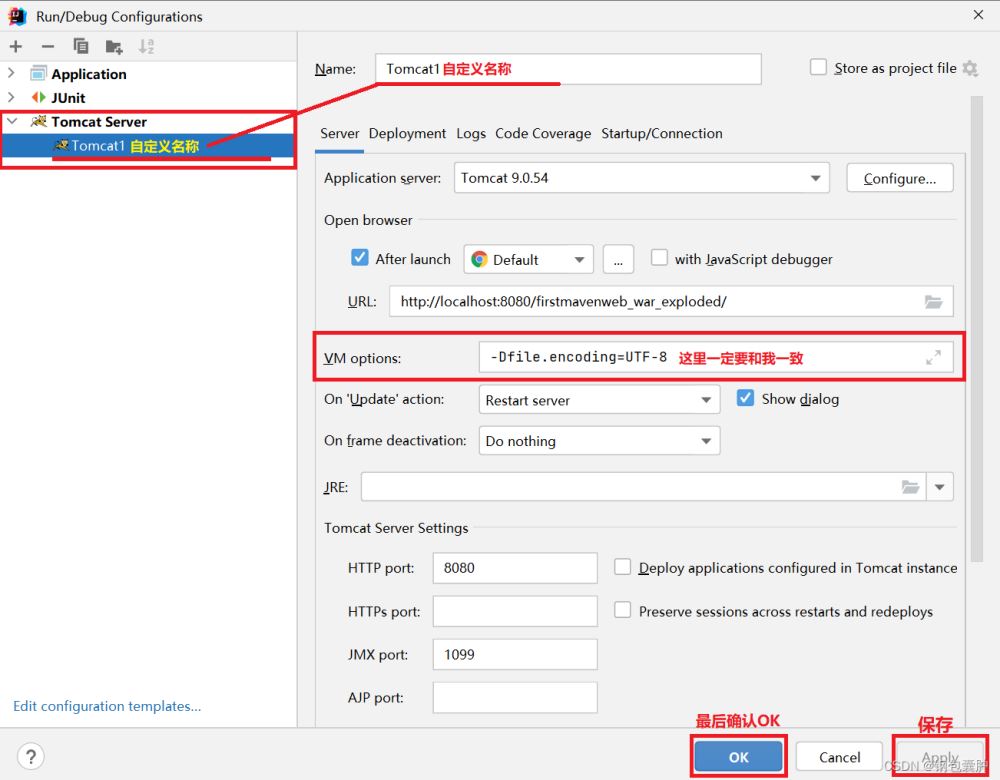Expand the Application tree node
This screenshot has height=780, width=1000.
point(11,73)
